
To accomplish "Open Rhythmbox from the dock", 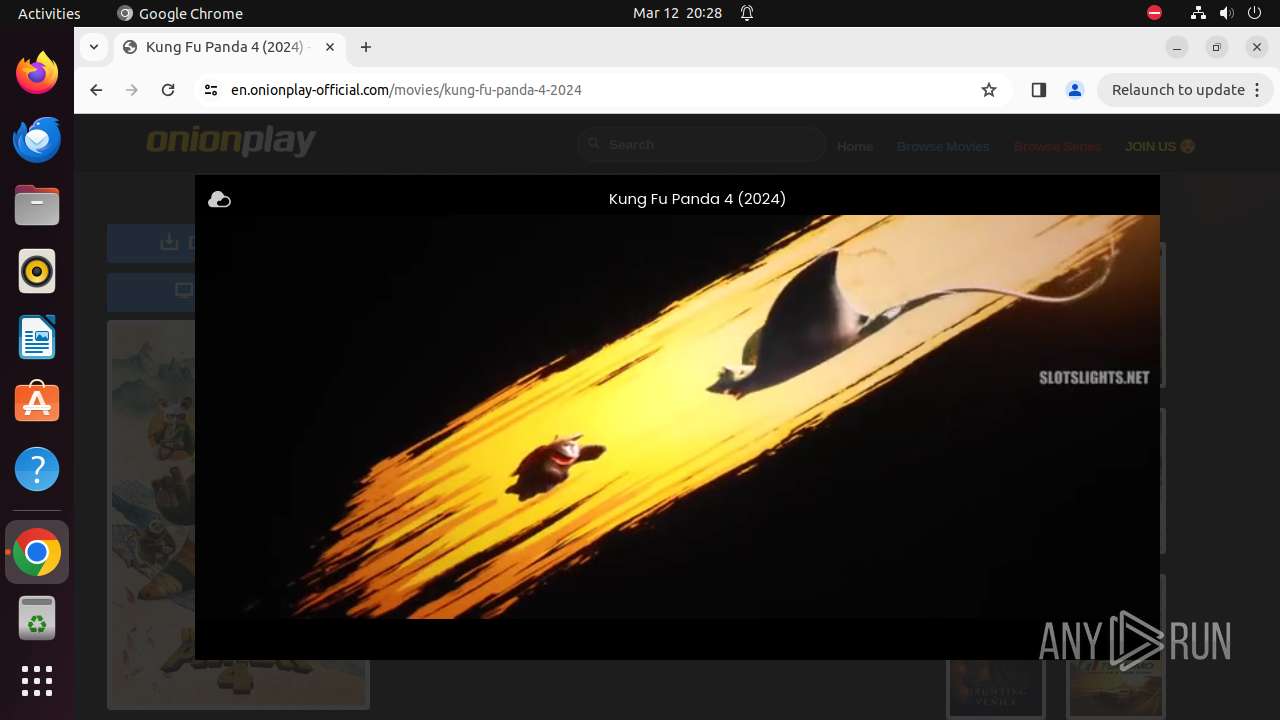I will click(37, 271).
